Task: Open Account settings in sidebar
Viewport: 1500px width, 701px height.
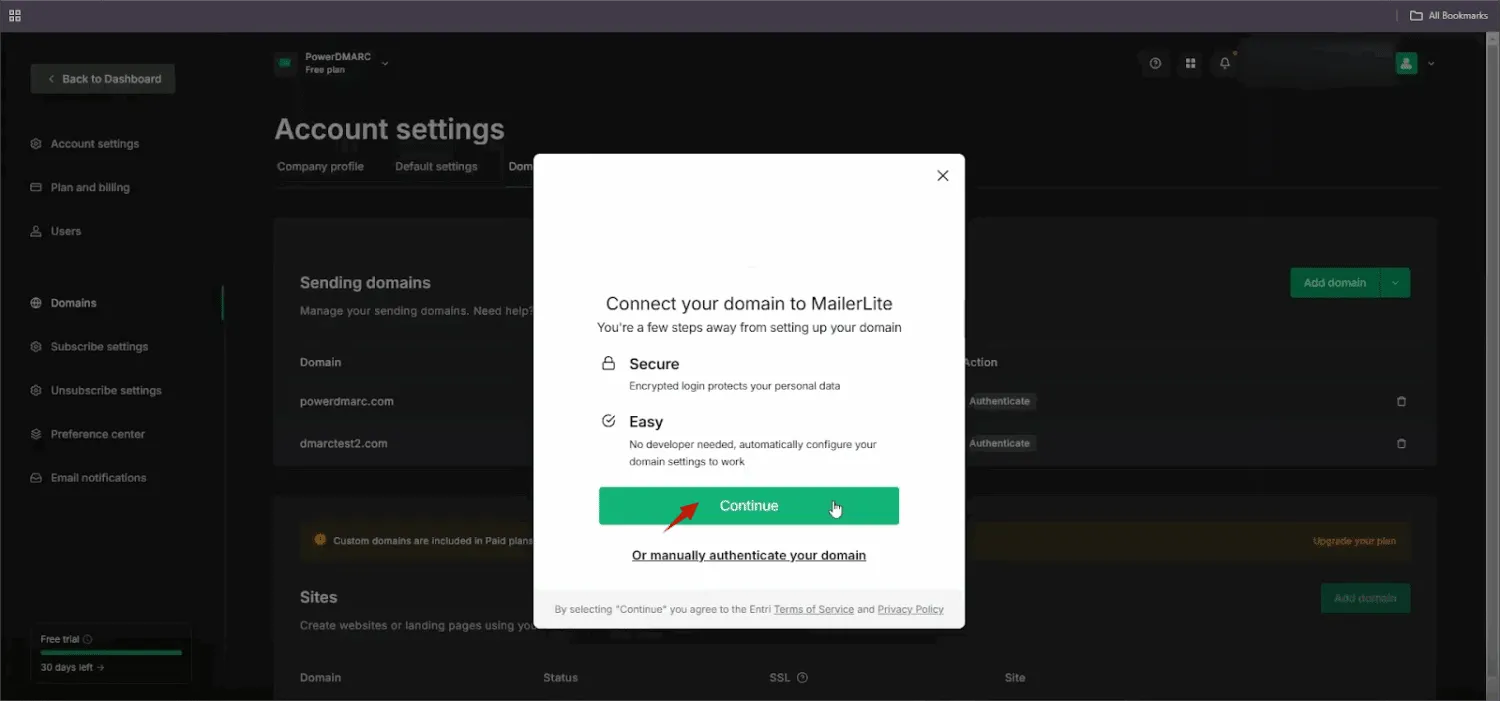Action: (95, 144)
